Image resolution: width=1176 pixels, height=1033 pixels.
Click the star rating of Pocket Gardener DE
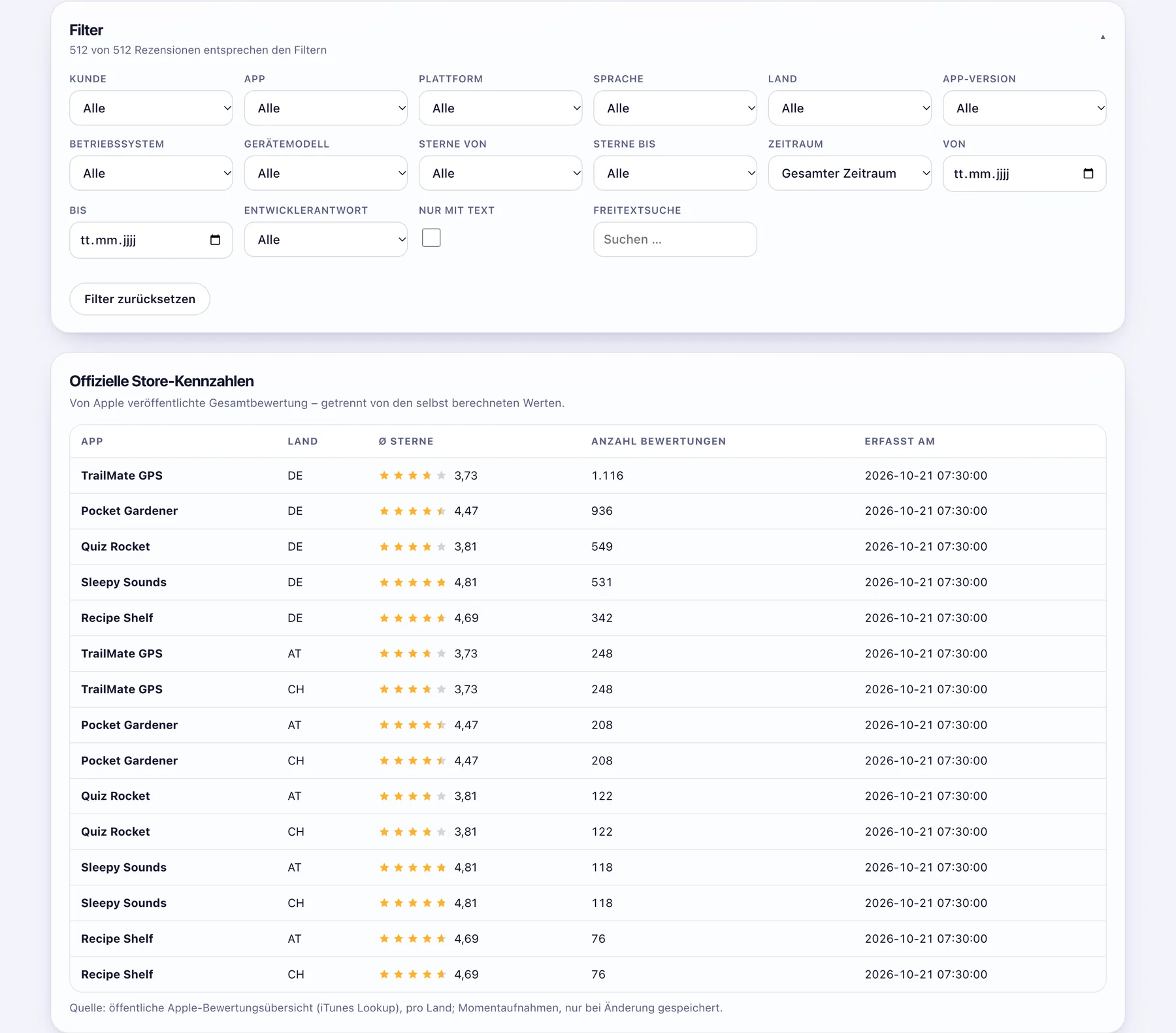pyautogui.click(x=413, y=511)
